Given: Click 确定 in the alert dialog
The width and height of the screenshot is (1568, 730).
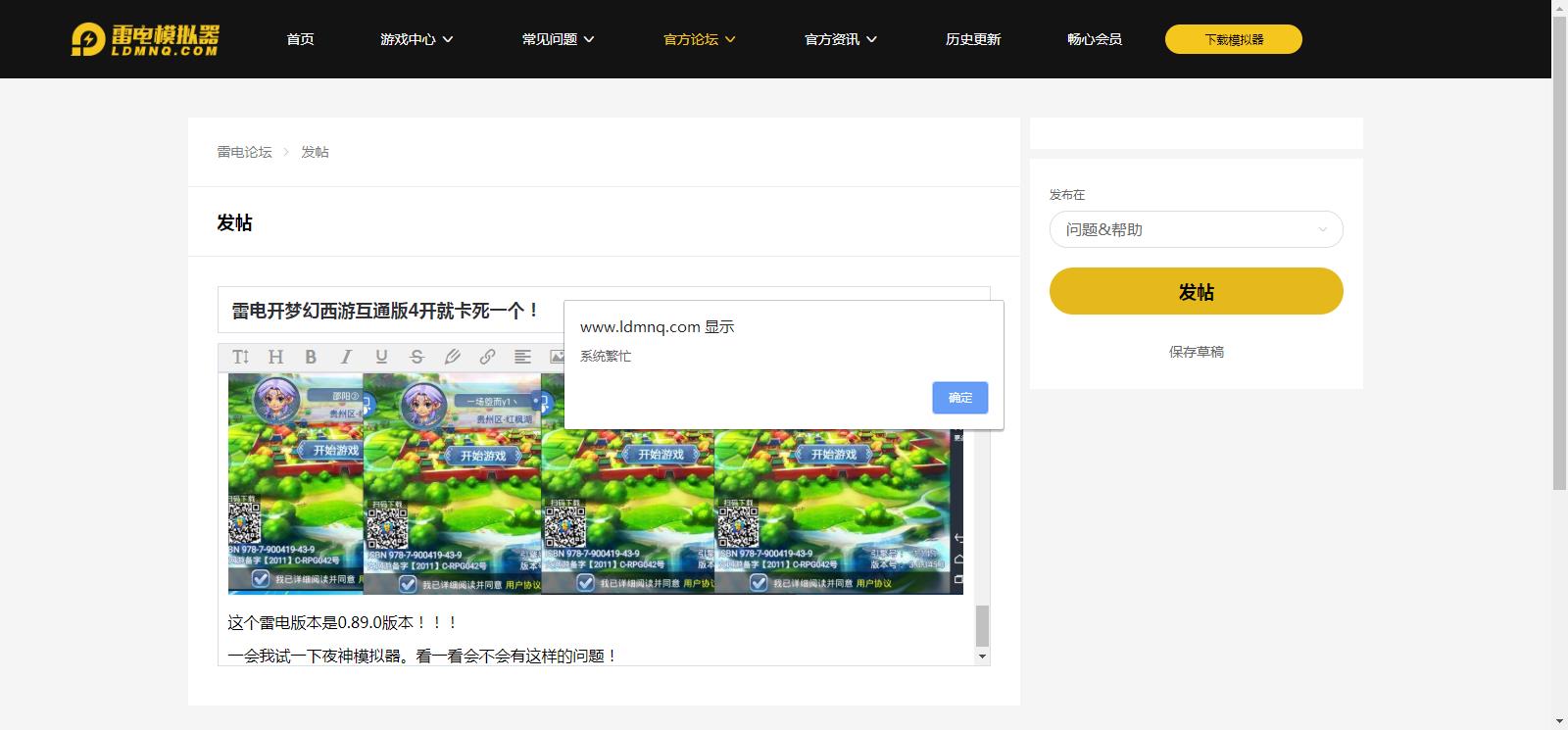Looking at the screenshot, I should click(x=959, y=398).
